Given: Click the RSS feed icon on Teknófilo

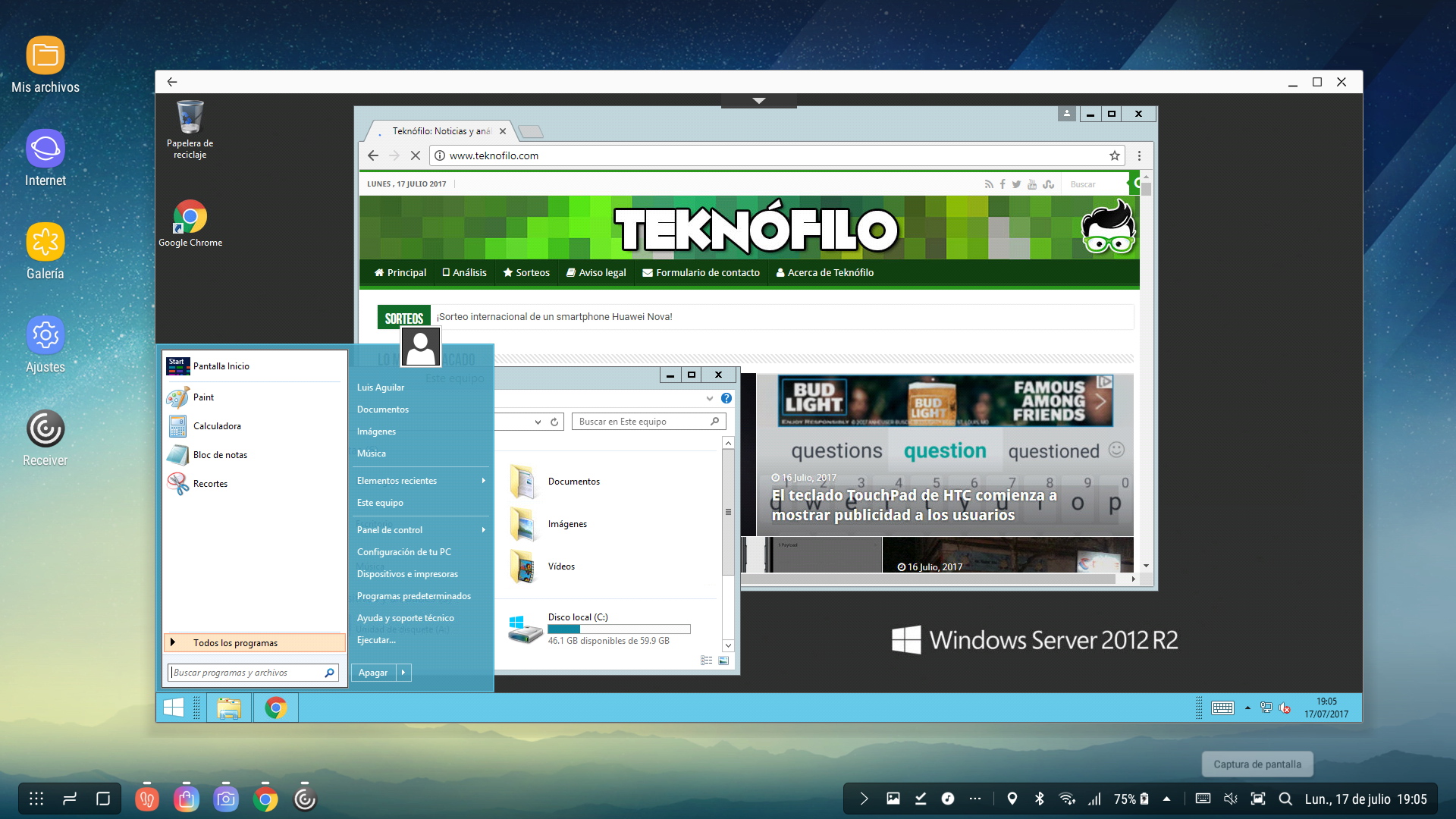Looking at the screenshot, I should (988, 184).
